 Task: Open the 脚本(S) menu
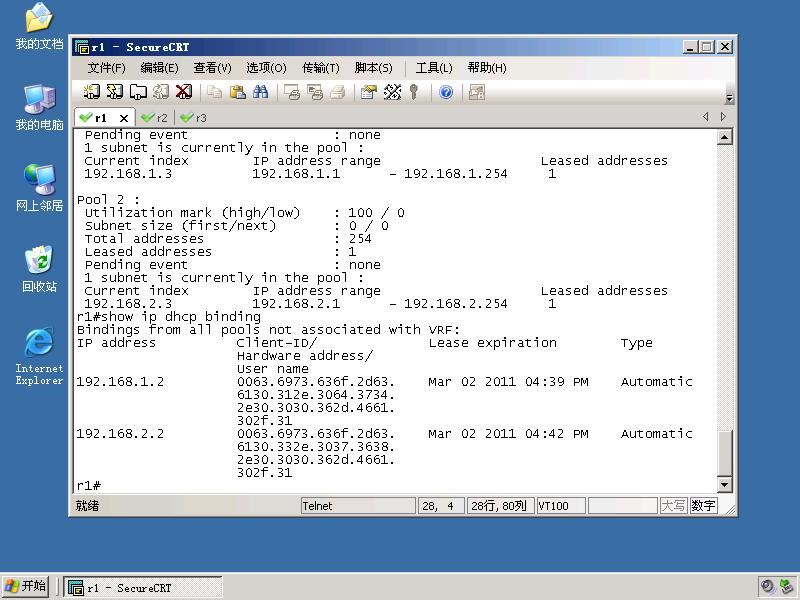373,68
